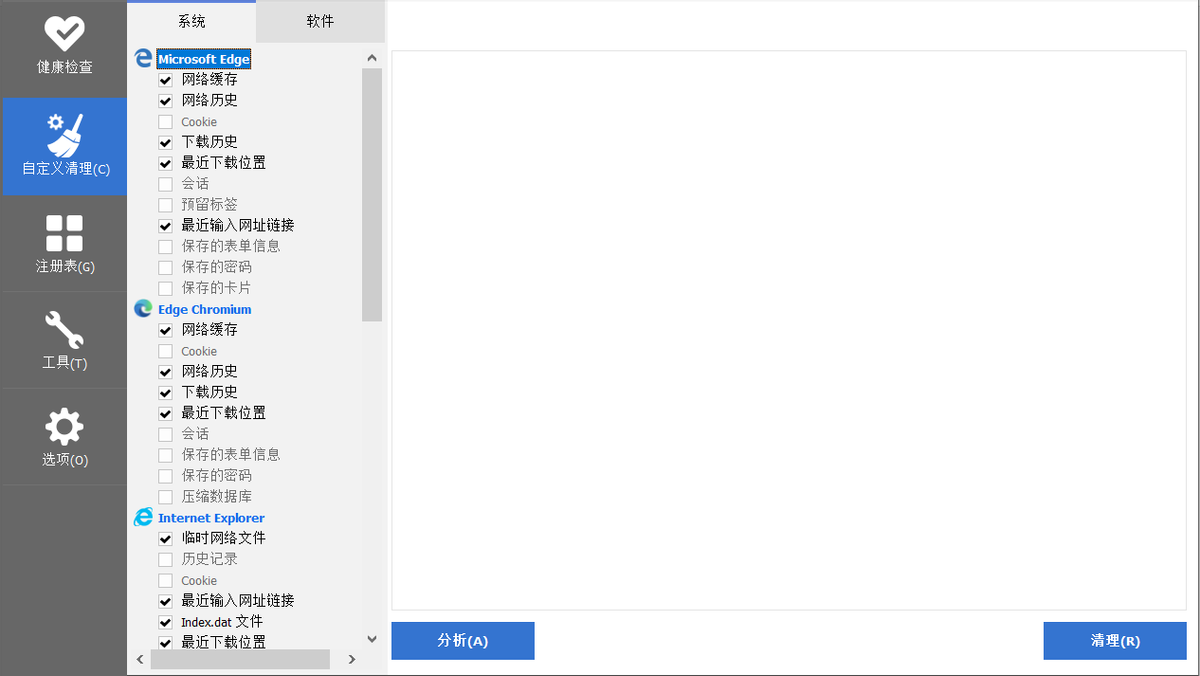Start cleaning with the 清理(R) button
The image size is (1200, 676).
pyautogui.click(x=1114, y=640)
